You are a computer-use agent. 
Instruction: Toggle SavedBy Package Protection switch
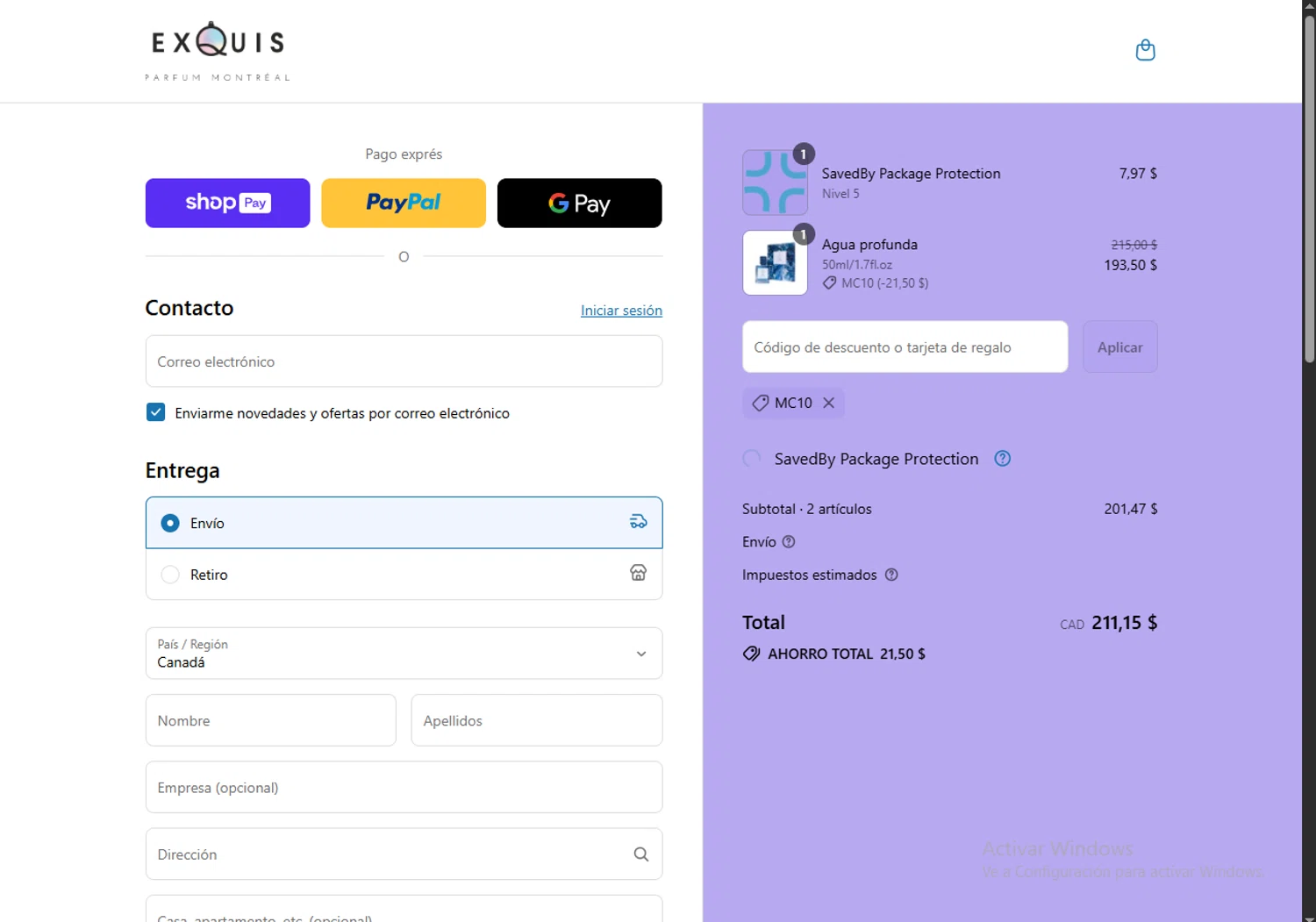752,458
